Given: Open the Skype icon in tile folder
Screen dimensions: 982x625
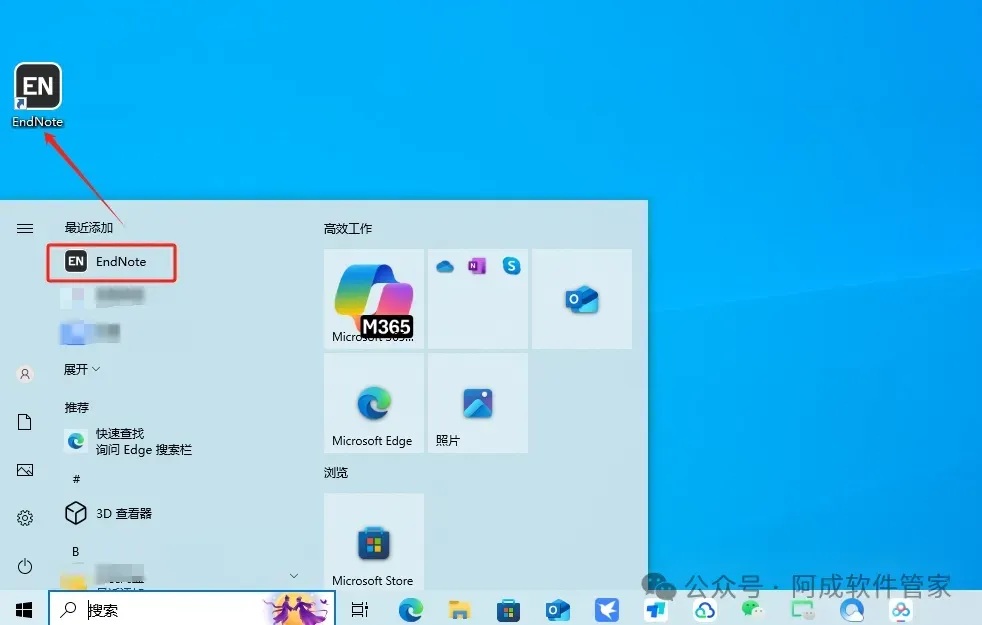Looking at the screenshot, I should click(x=511, y=266).
